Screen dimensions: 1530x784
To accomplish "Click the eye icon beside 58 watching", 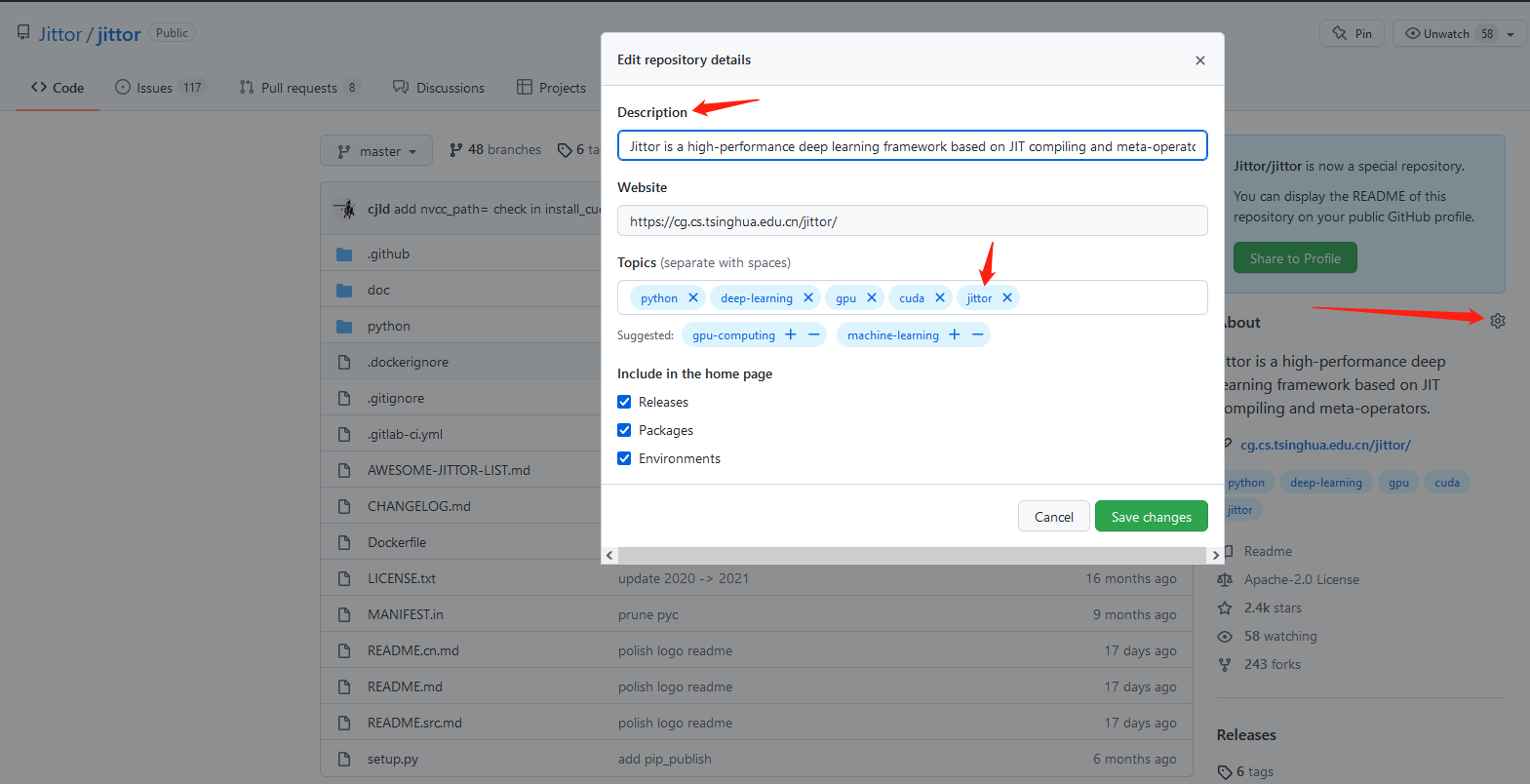I will point(1225,637).
